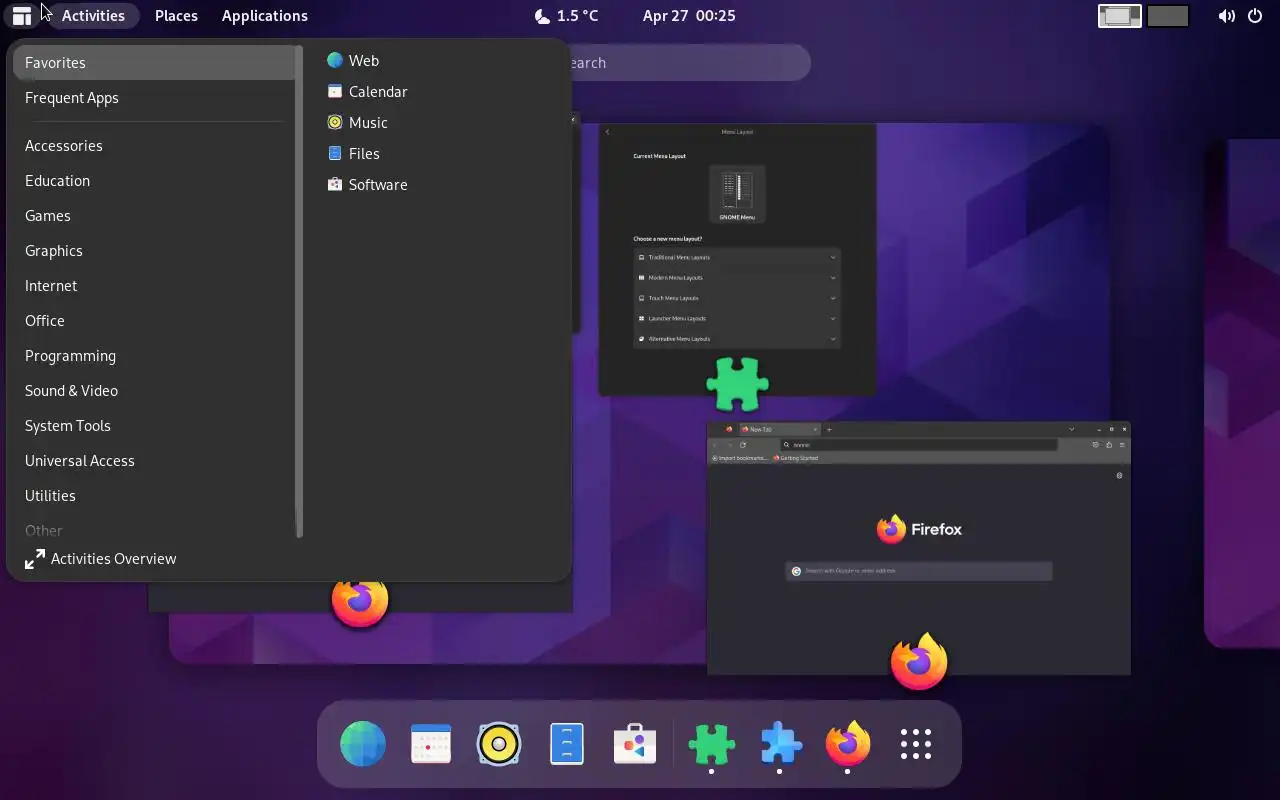Open the Places menu in the top bar
This screenshot has width=1280, height=800.
[x=176, y=16]
